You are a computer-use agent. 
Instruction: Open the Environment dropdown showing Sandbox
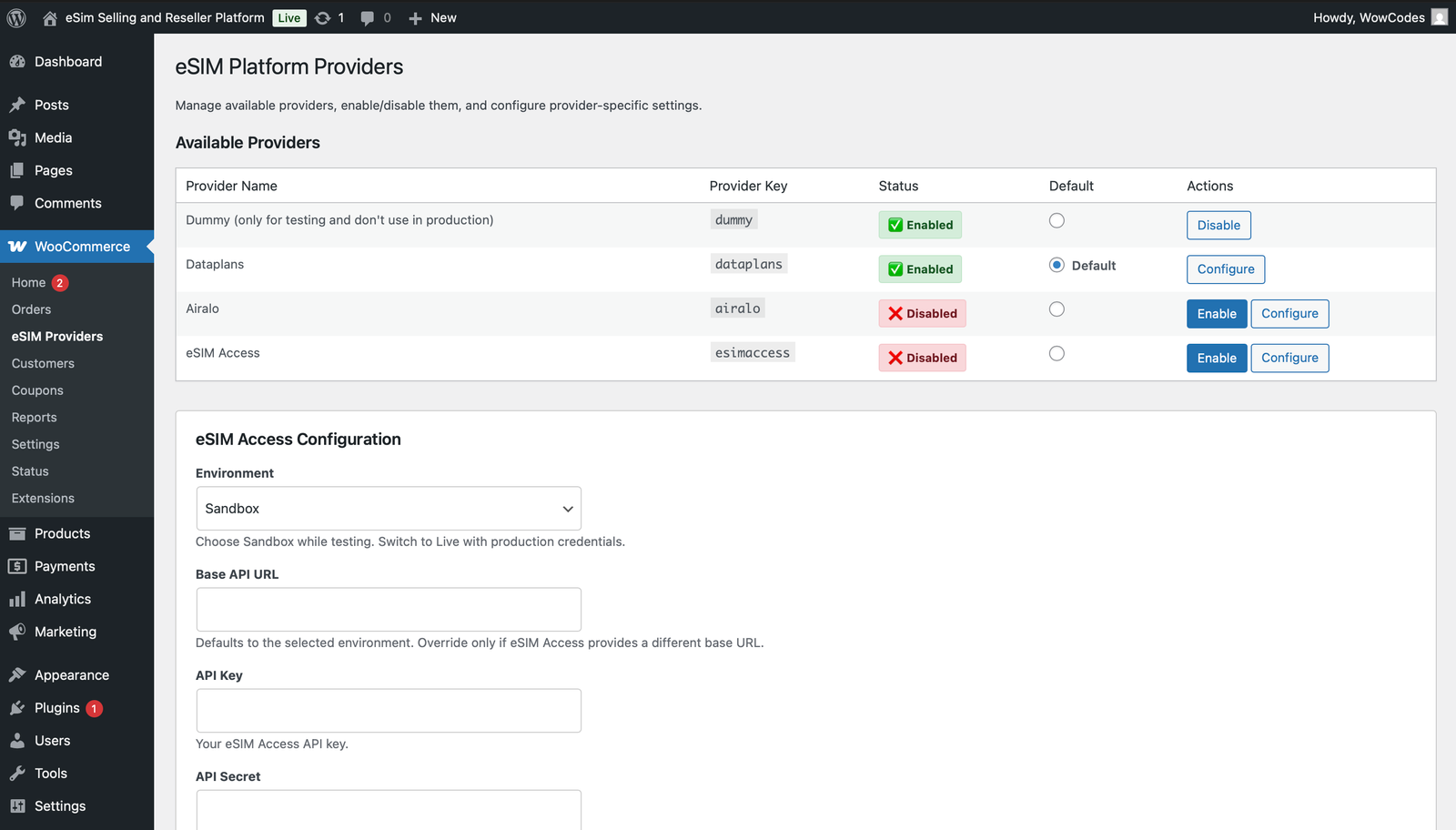[x=389, y=508]
